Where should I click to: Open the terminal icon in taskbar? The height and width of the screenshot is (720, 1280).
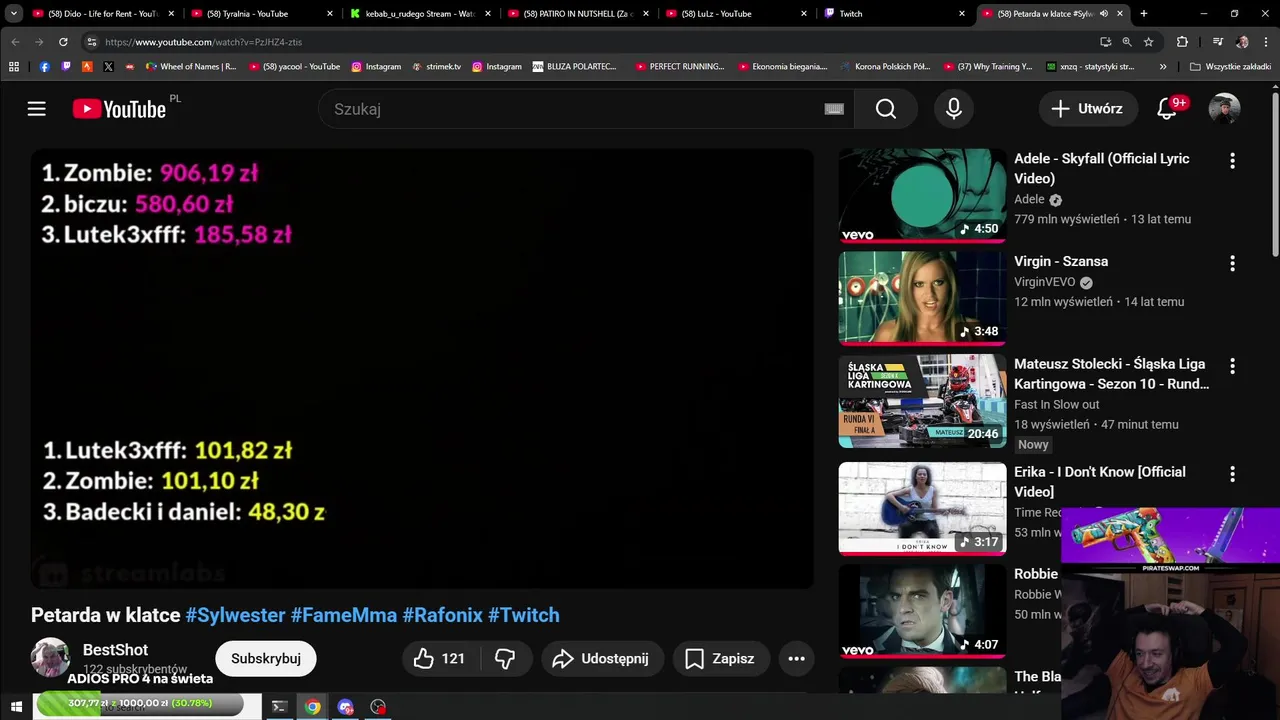pos(279,707)
